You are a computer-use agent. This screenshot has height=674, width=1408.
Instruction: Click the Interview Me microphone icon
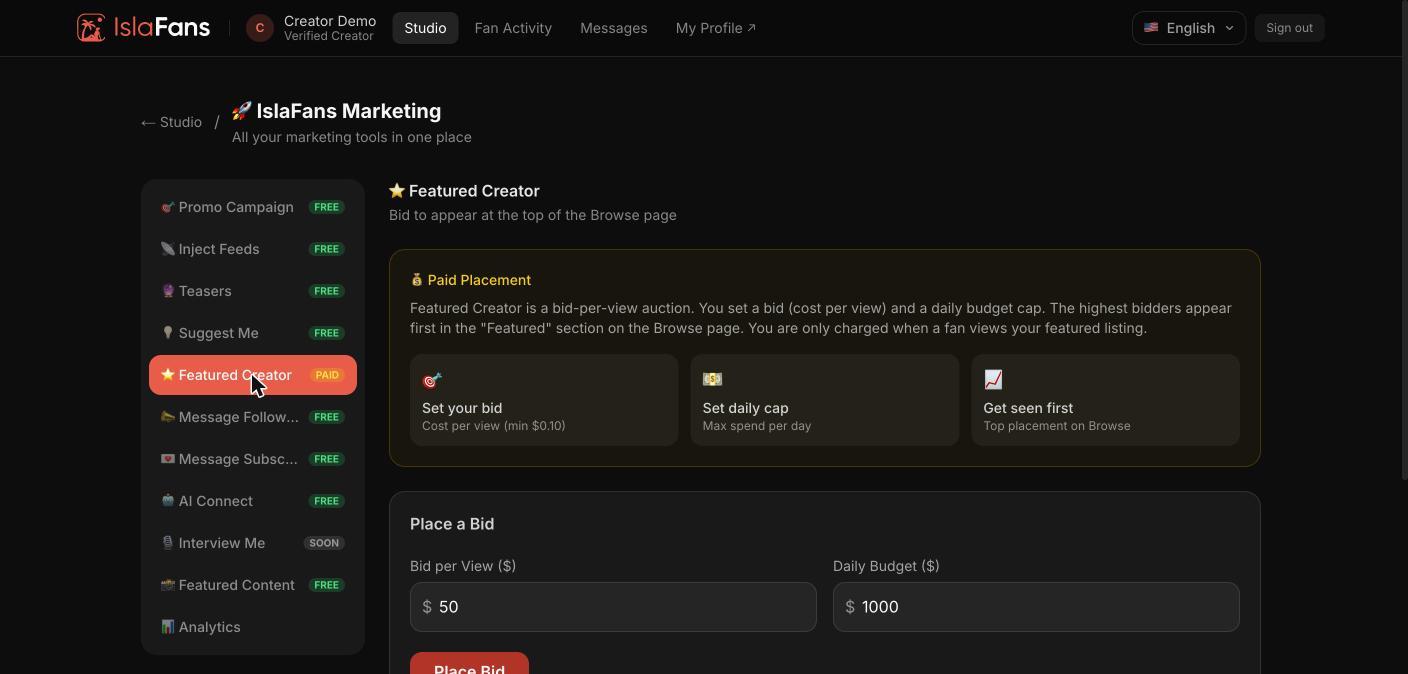tap(167, 543)
